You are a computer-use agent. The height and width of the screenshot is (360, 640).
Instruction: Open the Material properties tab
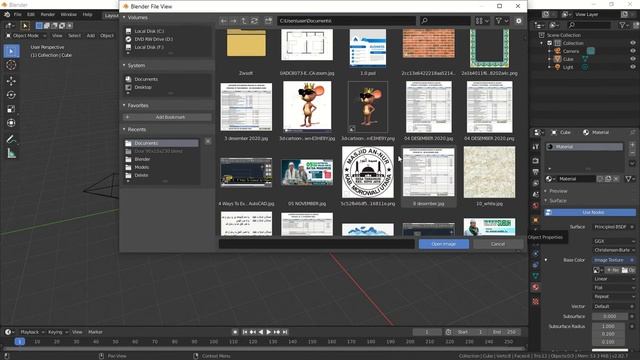point(536,287)
